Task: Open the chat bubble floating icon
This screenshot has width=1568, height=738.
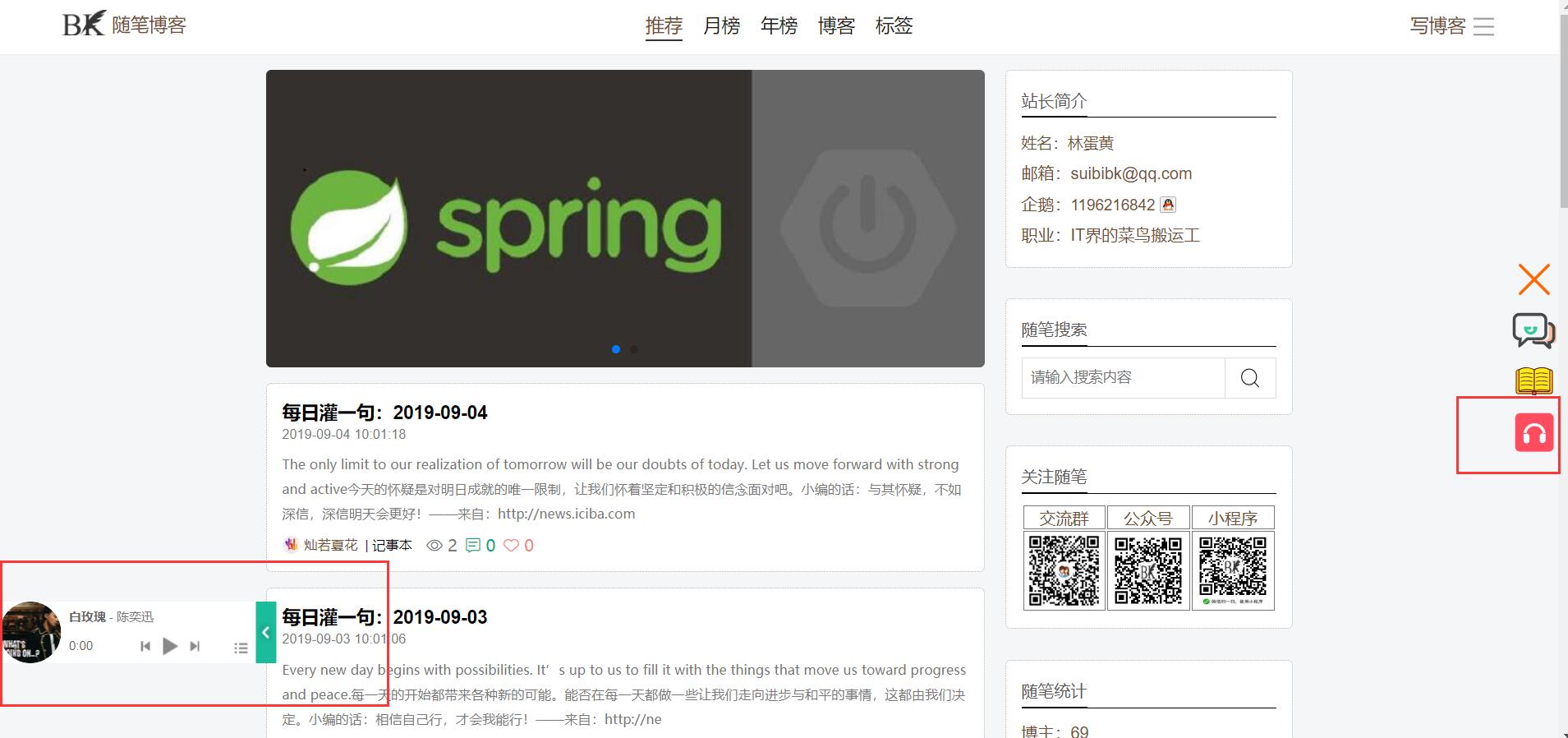Action: [x=1534, y=330]
